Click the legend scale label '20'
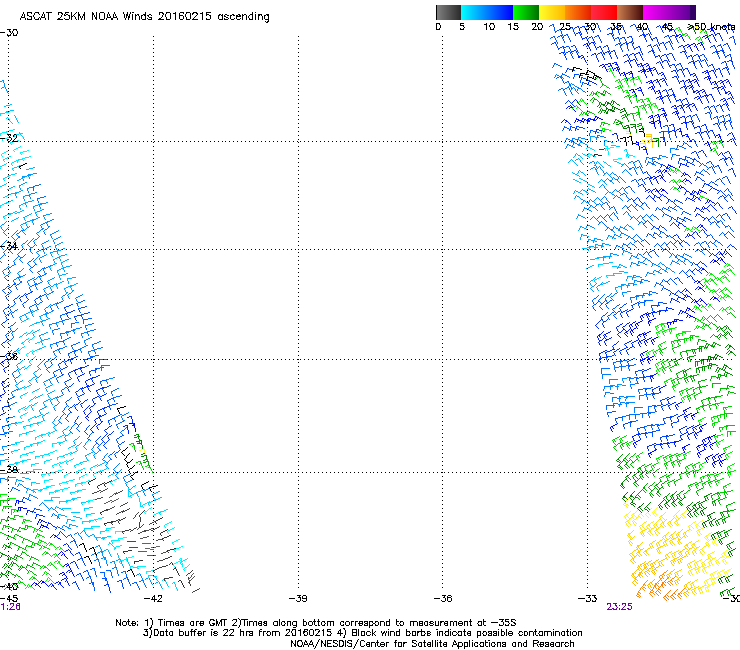740x650 pixels. (537, 27)
